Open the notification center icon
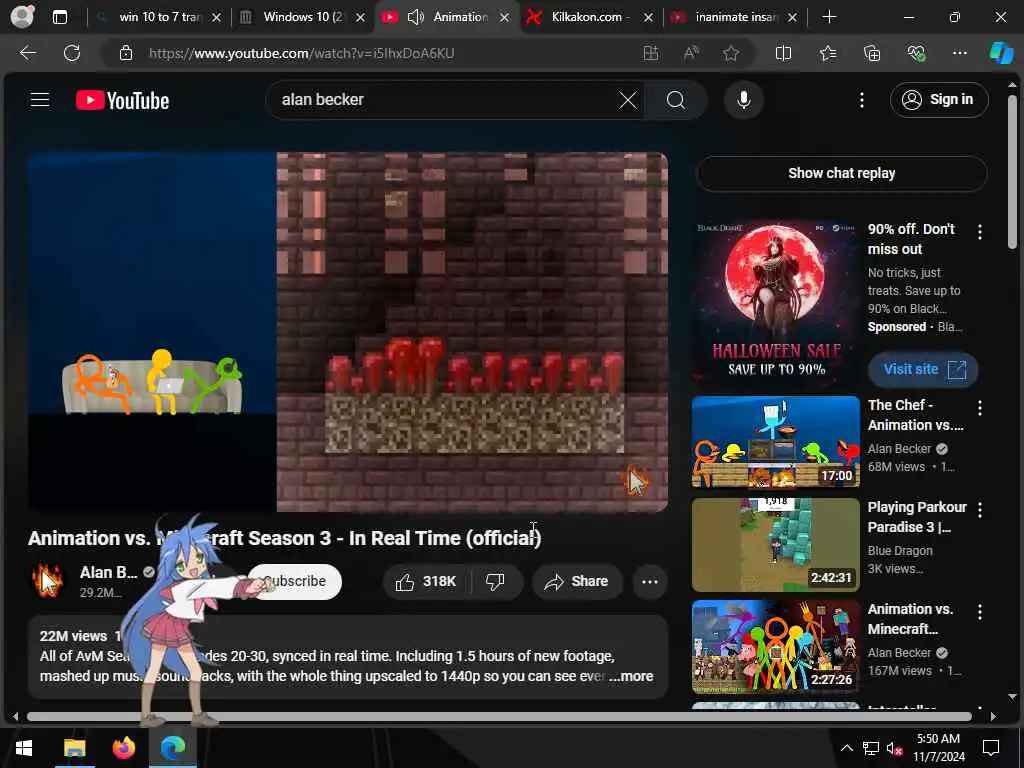The image size is (1024, 768). (x=991, y=748)
